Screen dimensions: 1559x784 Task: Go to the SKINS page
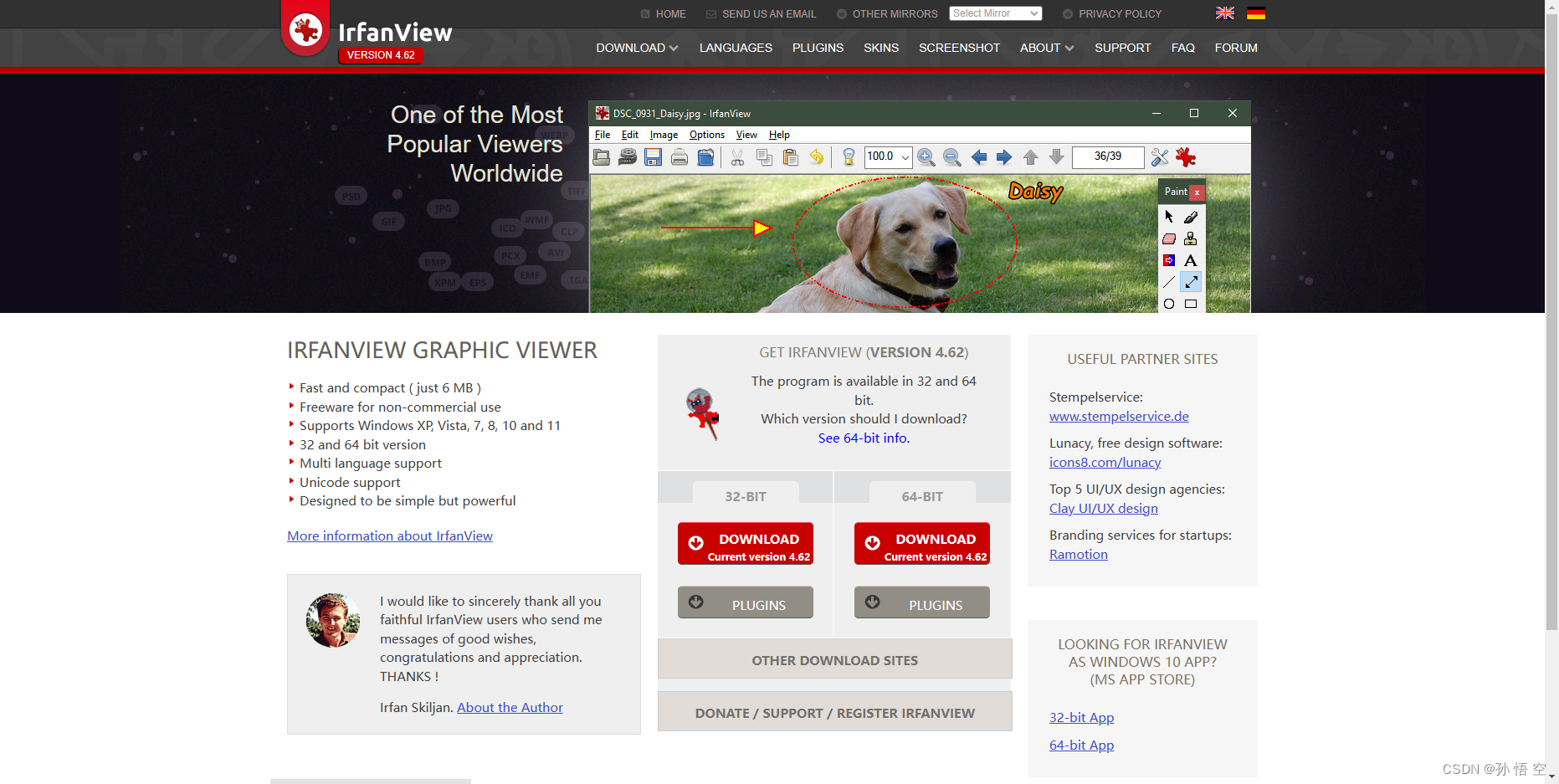click(881, 48)
